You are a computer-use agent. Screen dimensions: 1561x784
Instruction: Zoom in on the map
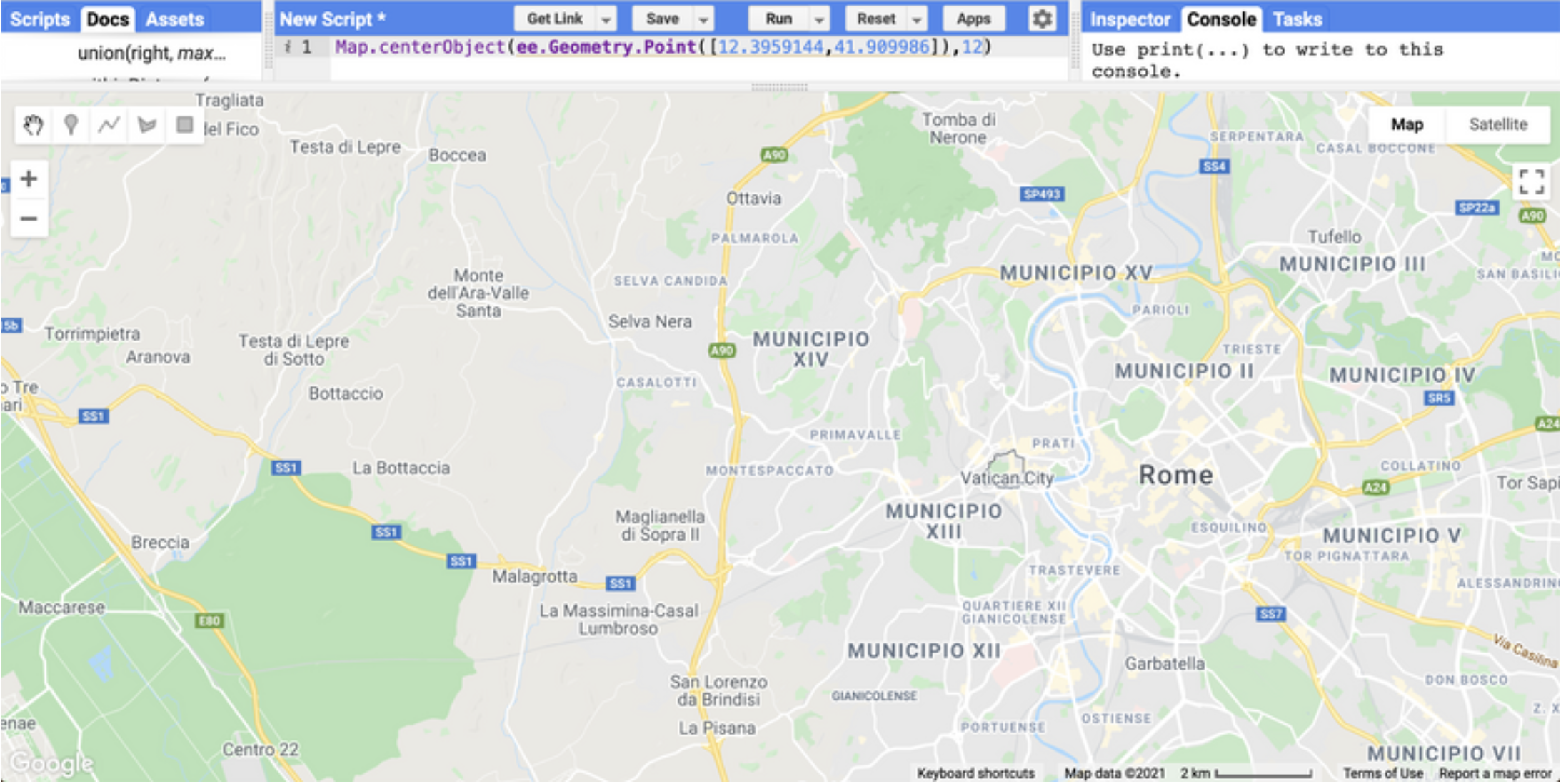click(29, 179)
